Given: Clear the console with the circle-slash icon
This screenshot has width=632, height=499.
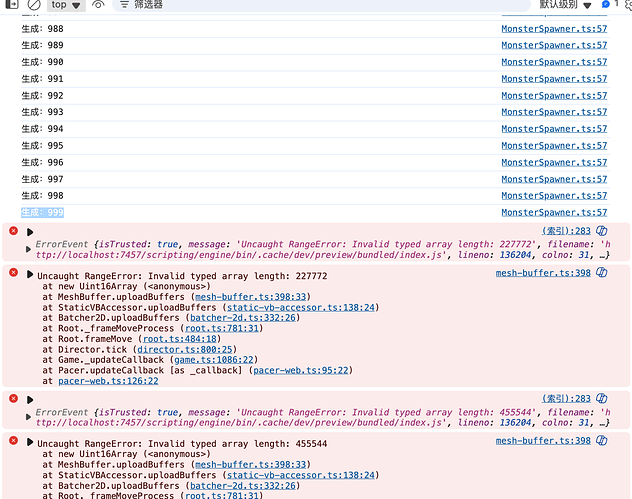Looking at the screenshot, I should click(x=34, y=4).
